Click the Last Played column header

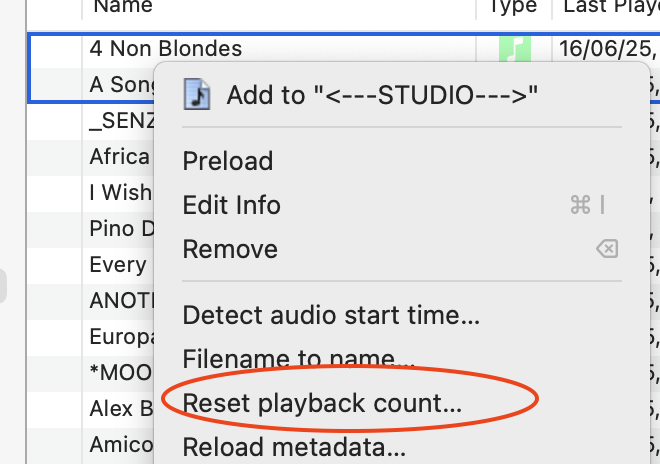(606, 8)
